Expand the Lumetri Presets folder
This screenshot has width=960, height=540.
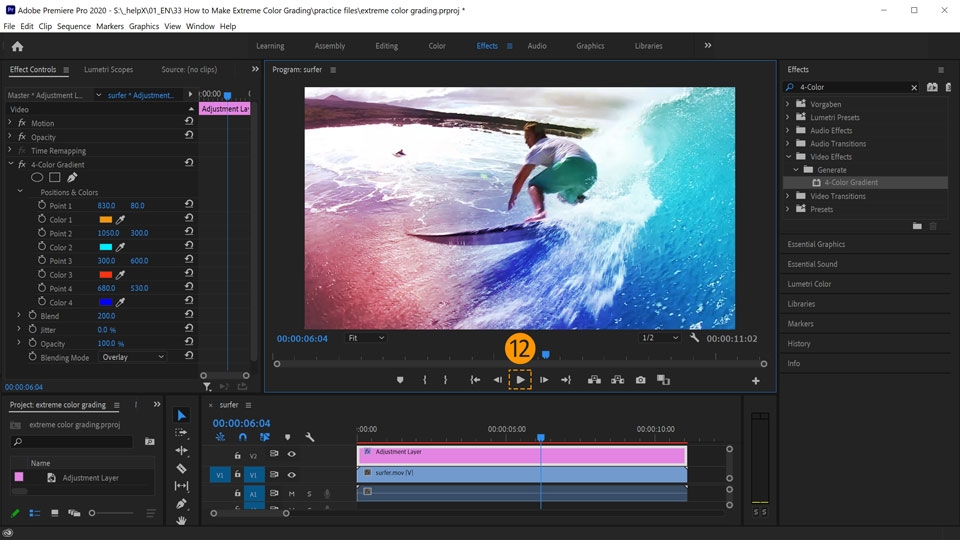pos(787,117)
